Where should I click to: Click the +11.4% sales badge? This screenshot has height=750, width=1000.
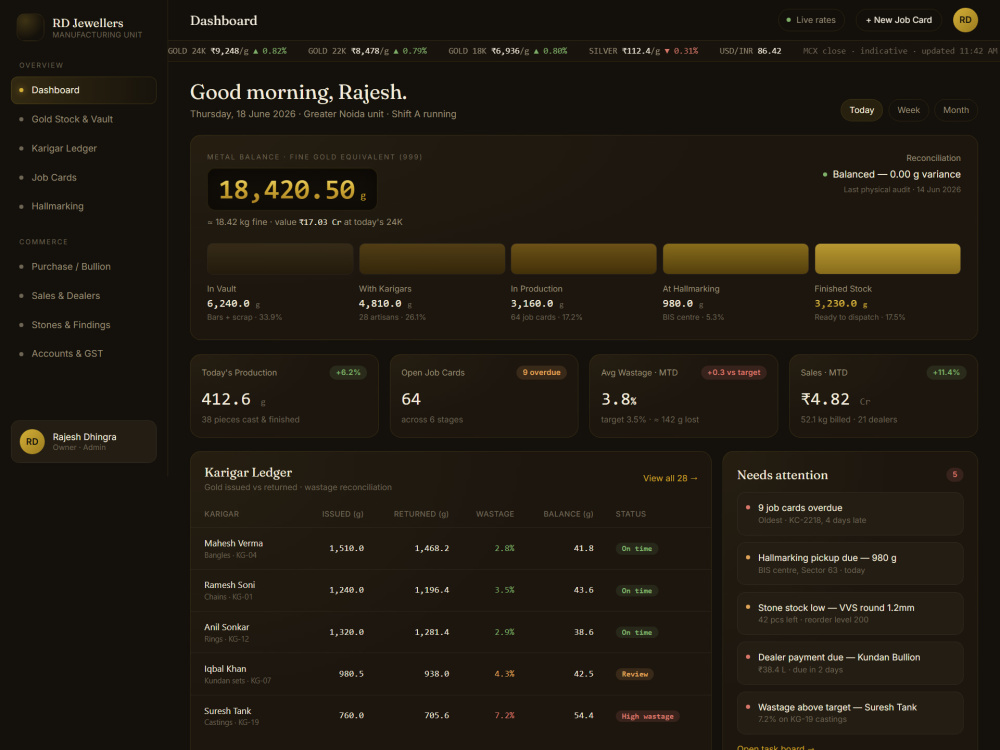(x=946, y=372)
